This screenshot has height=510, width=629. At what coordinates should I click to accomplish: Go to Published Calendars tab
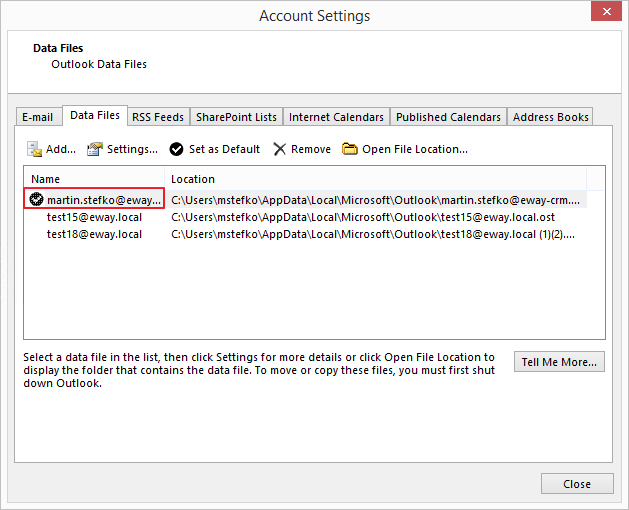(x=448, y=117)
